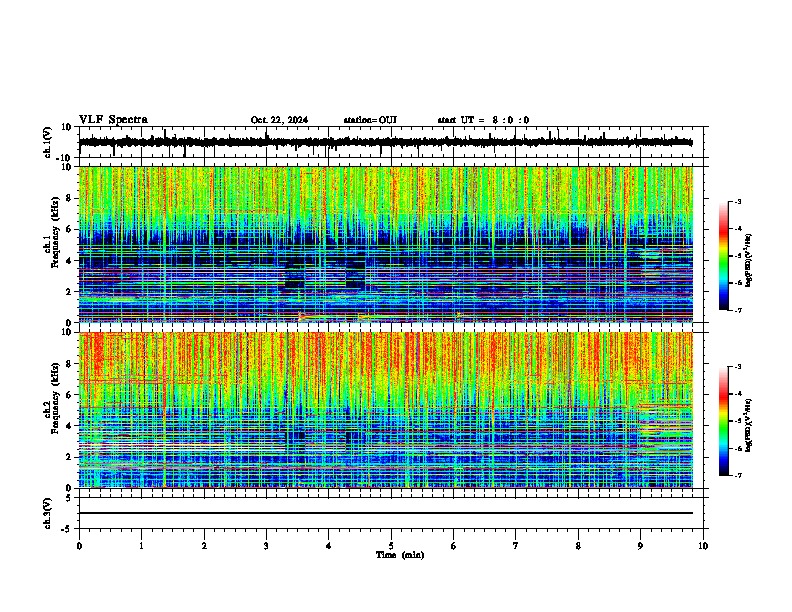Click the "-7" tick on ch.2 colorbar
This screenshot has width=792, height=612.
coord(738,476)
